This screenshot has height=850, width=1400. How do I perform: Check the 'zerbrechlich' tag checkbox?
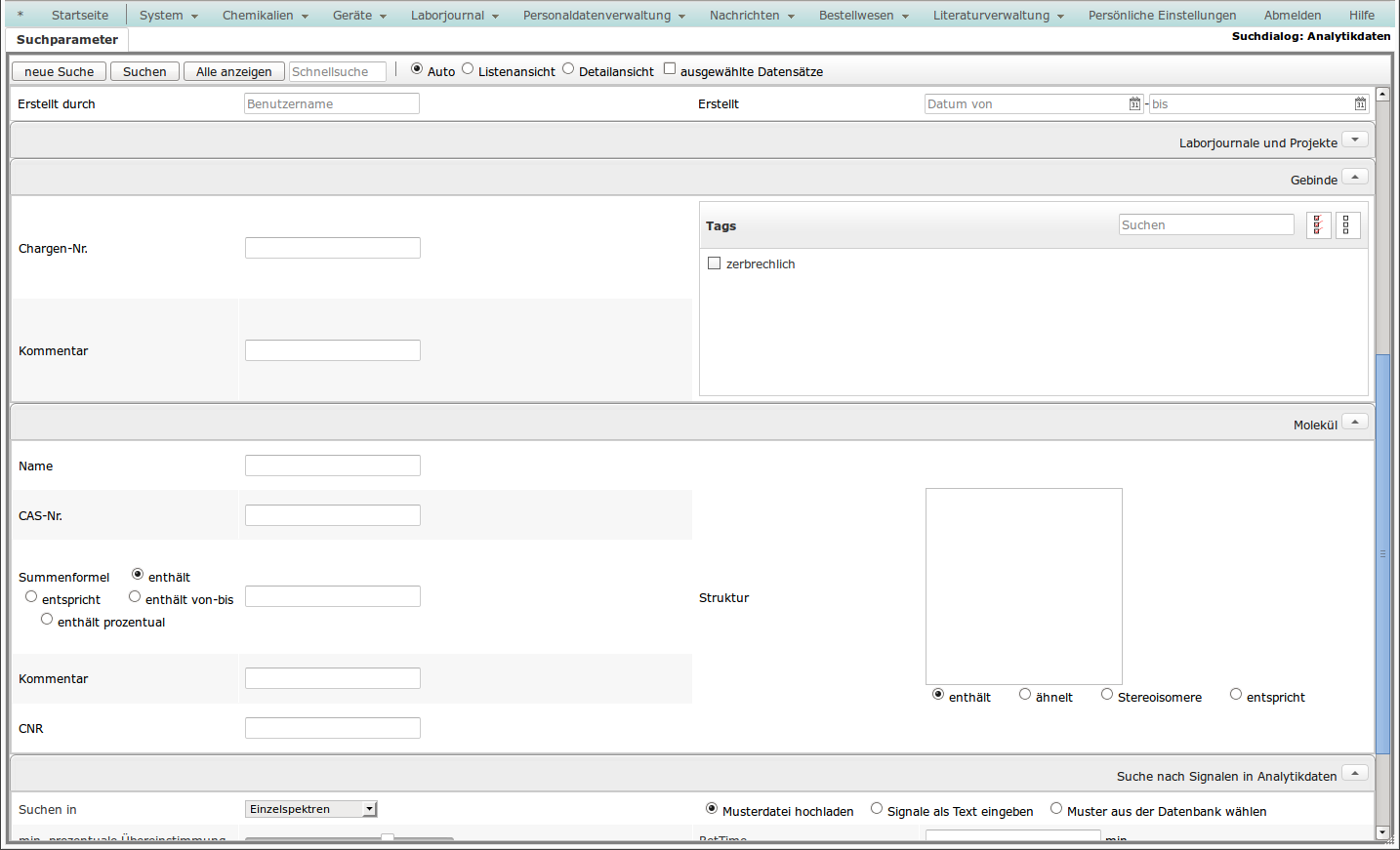[715, 263]
